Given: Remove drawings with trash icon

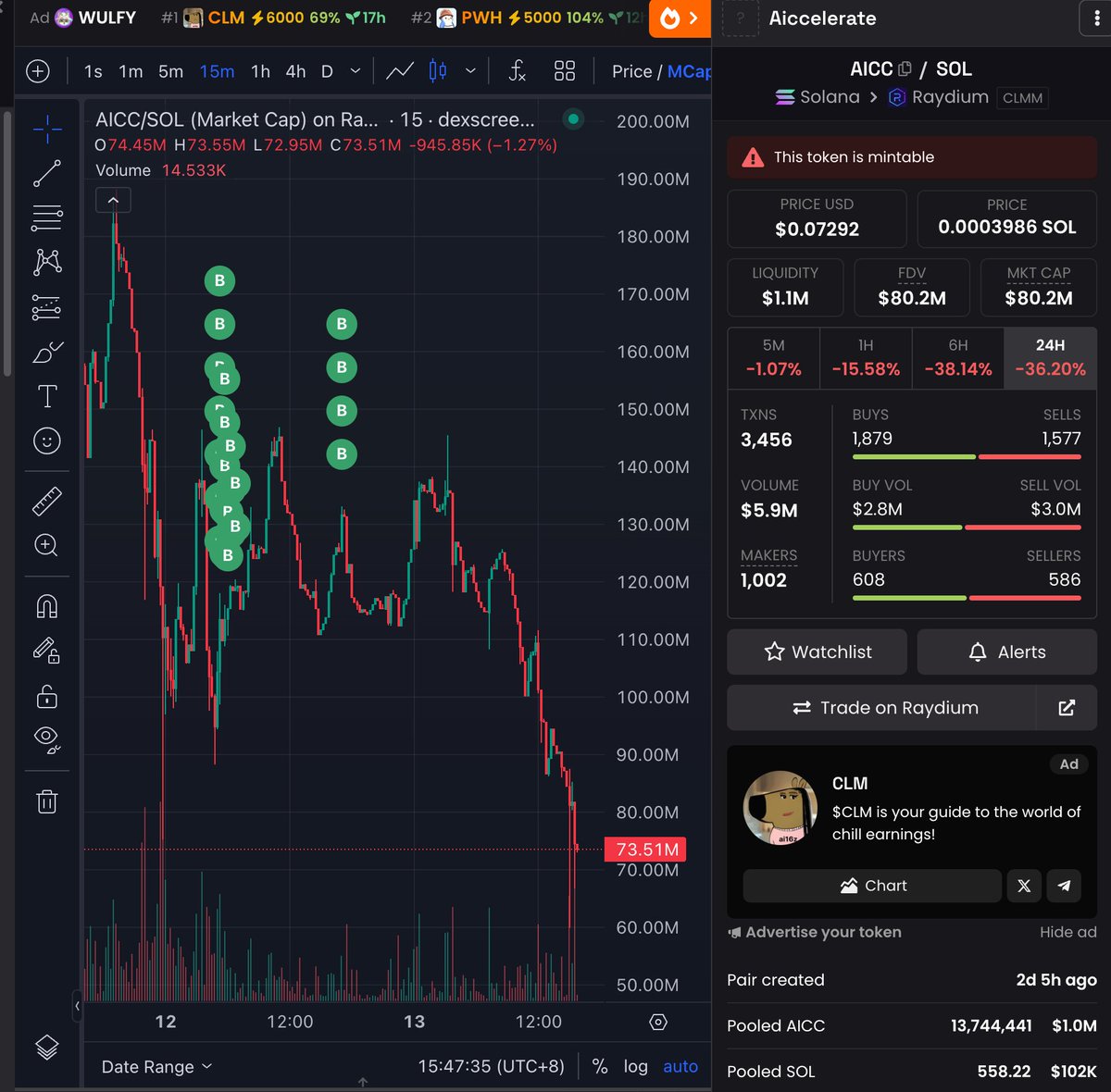Looking at the screenshot, I should coord(47,801).
